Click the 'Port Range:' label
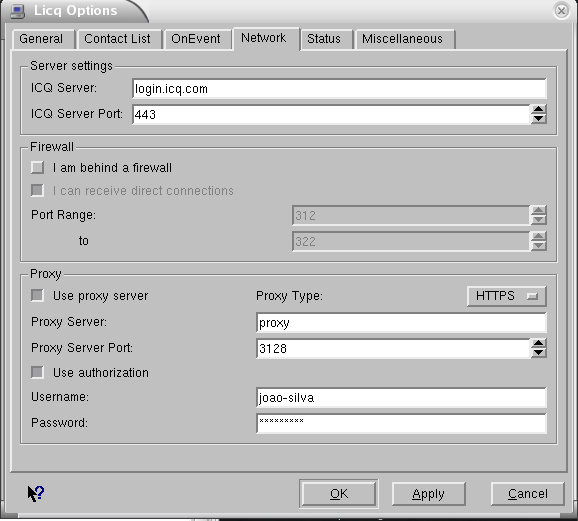 click(x=63, y=215)
